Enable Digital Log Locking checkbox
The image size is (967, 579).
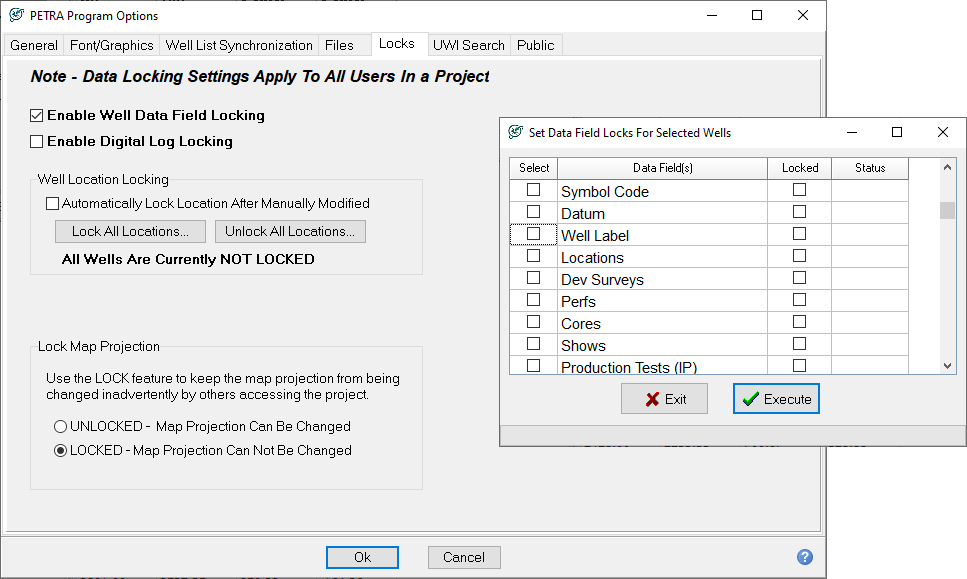(37, 142)
